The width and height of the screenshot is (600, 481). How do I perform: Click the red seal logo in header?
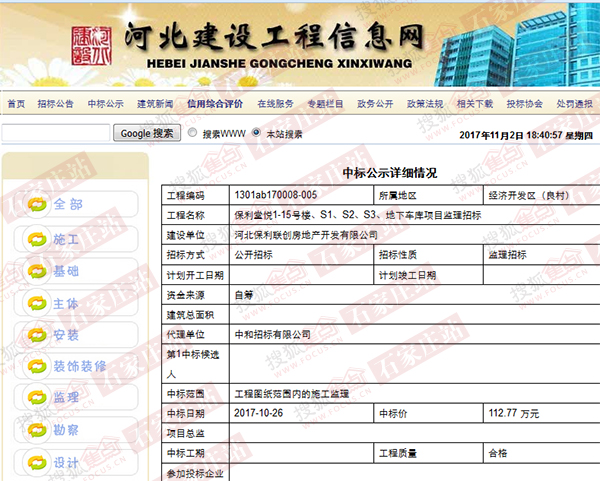pyautogui.click(x=91, y=46)
